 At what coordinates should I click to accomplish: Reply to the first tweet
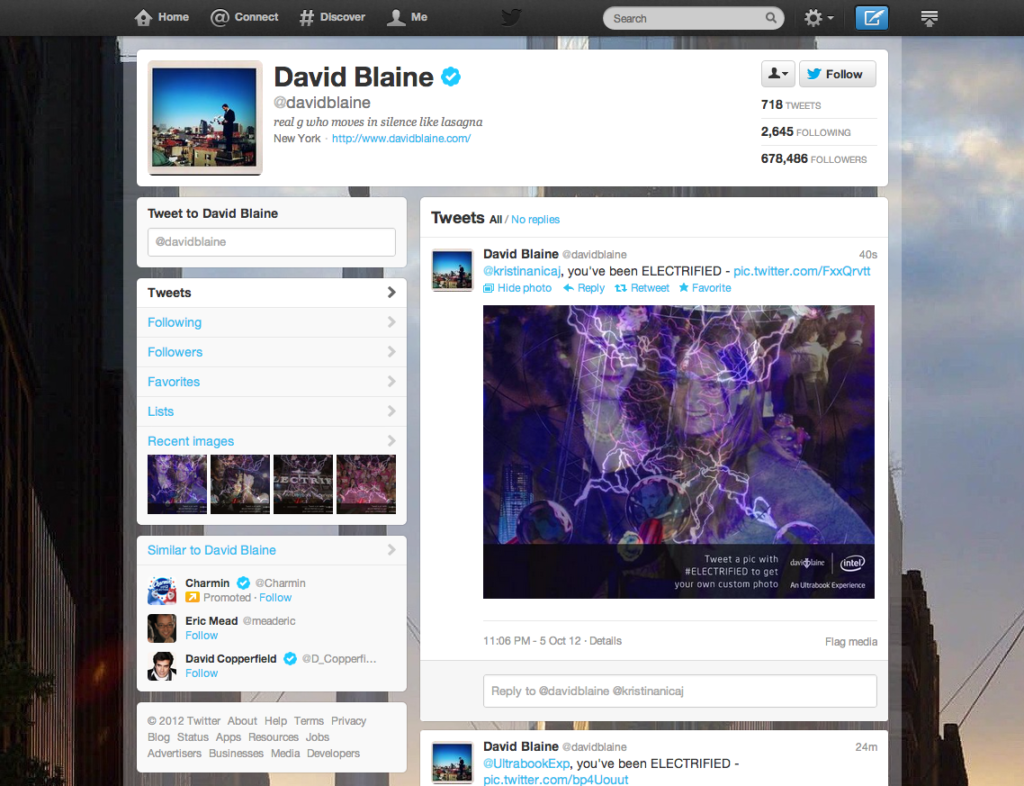coord(584,288)
